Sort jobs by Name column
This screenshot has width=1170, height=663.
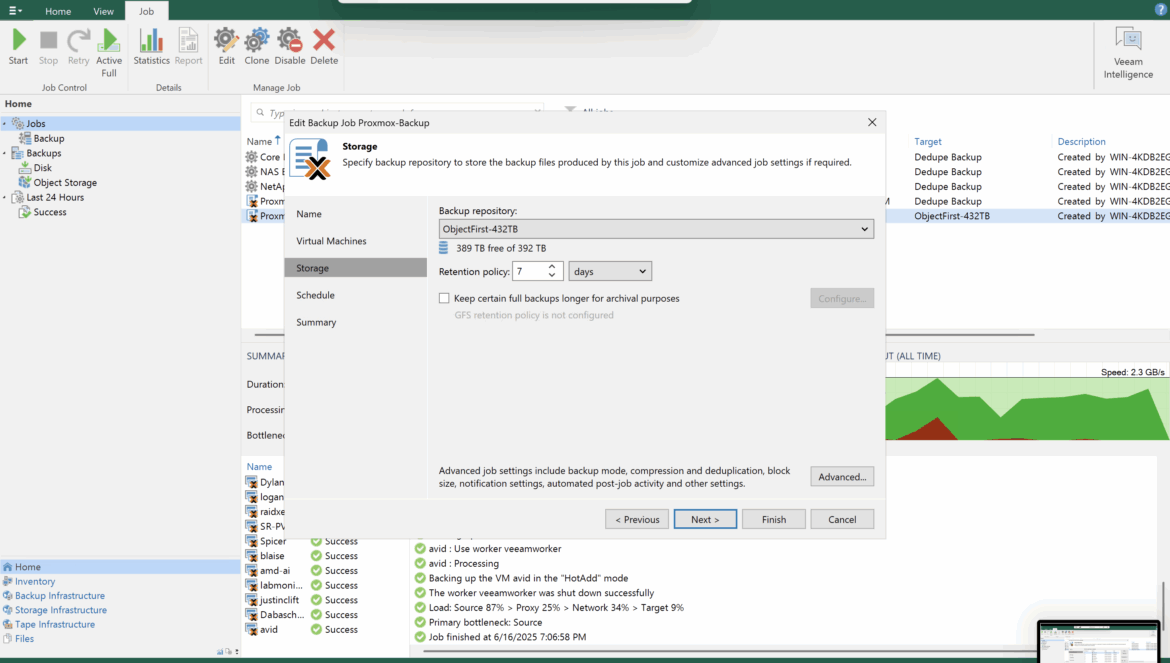click(260, 142)
